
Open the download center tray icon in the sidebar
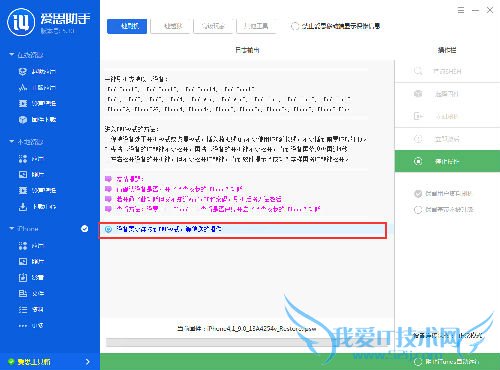coord(23,207)
